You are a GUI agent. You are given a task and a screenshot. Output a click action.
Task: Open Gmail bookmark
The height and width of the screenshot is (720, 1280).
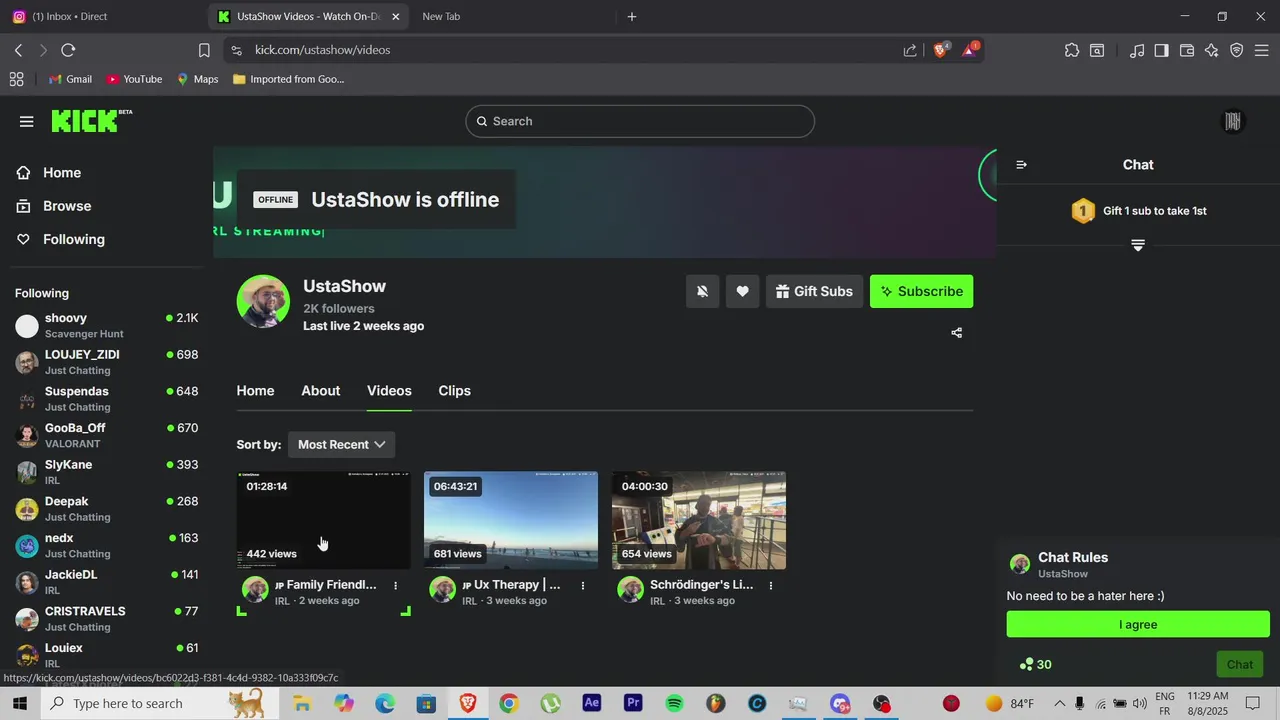(70, 79)
